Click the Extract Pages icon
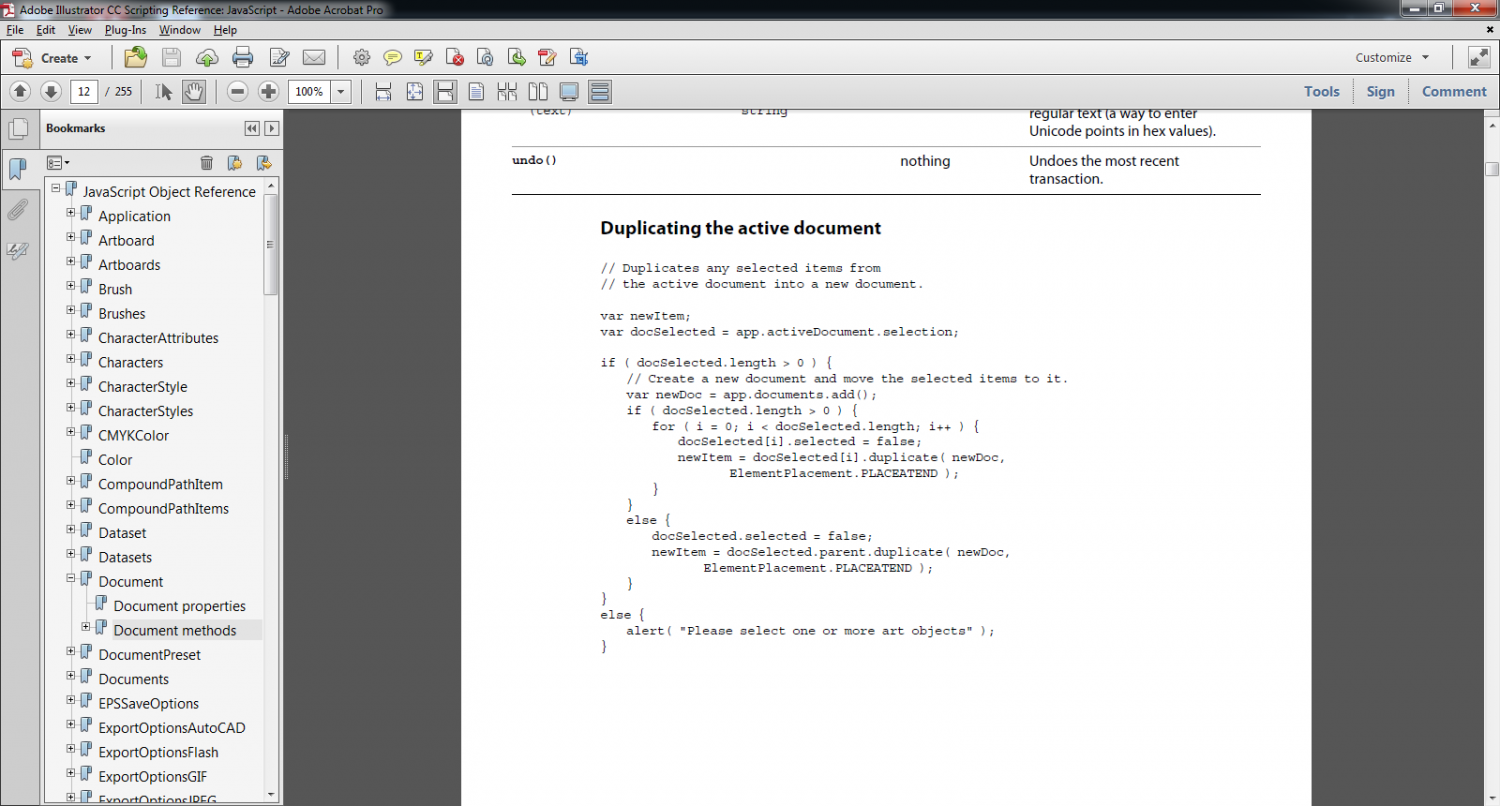1500x806 pixels. pyautogui.click(x=516, y=57)
